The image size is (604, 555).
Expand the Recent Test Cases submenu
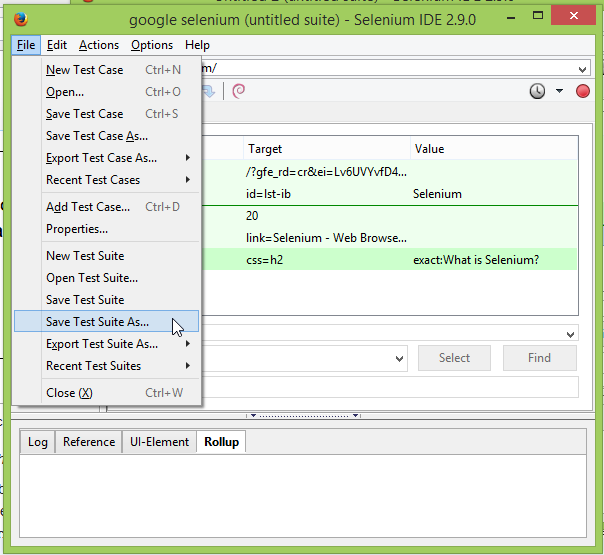pyautogui.click(x=106, y=180)
